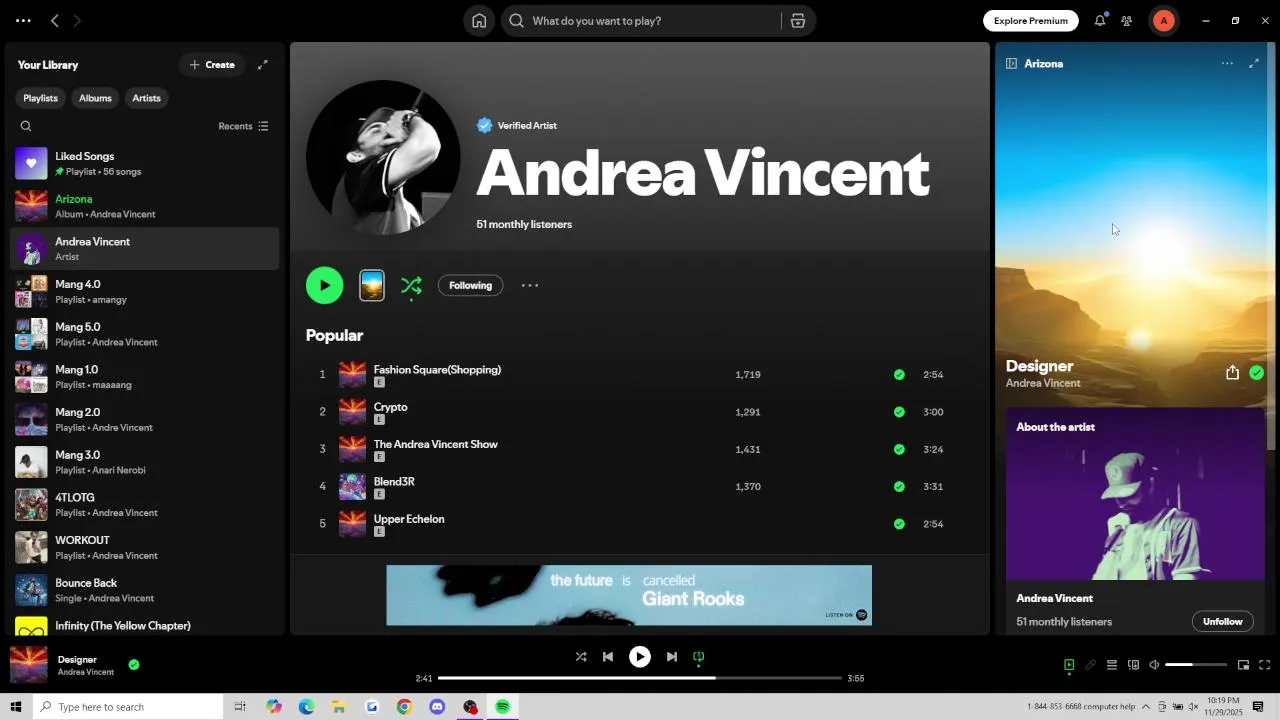Open the Create menu

pyautogui.click(x=212, y=65)
